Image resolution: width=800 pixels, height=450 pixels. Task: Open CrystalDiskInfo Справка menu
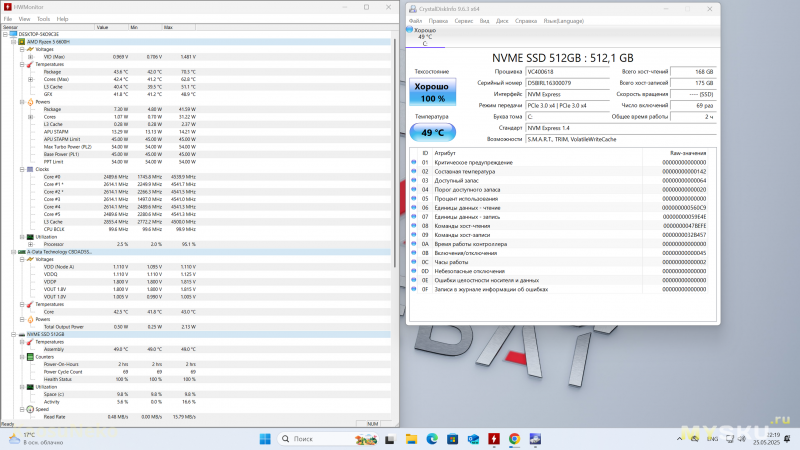click(526, 21)
